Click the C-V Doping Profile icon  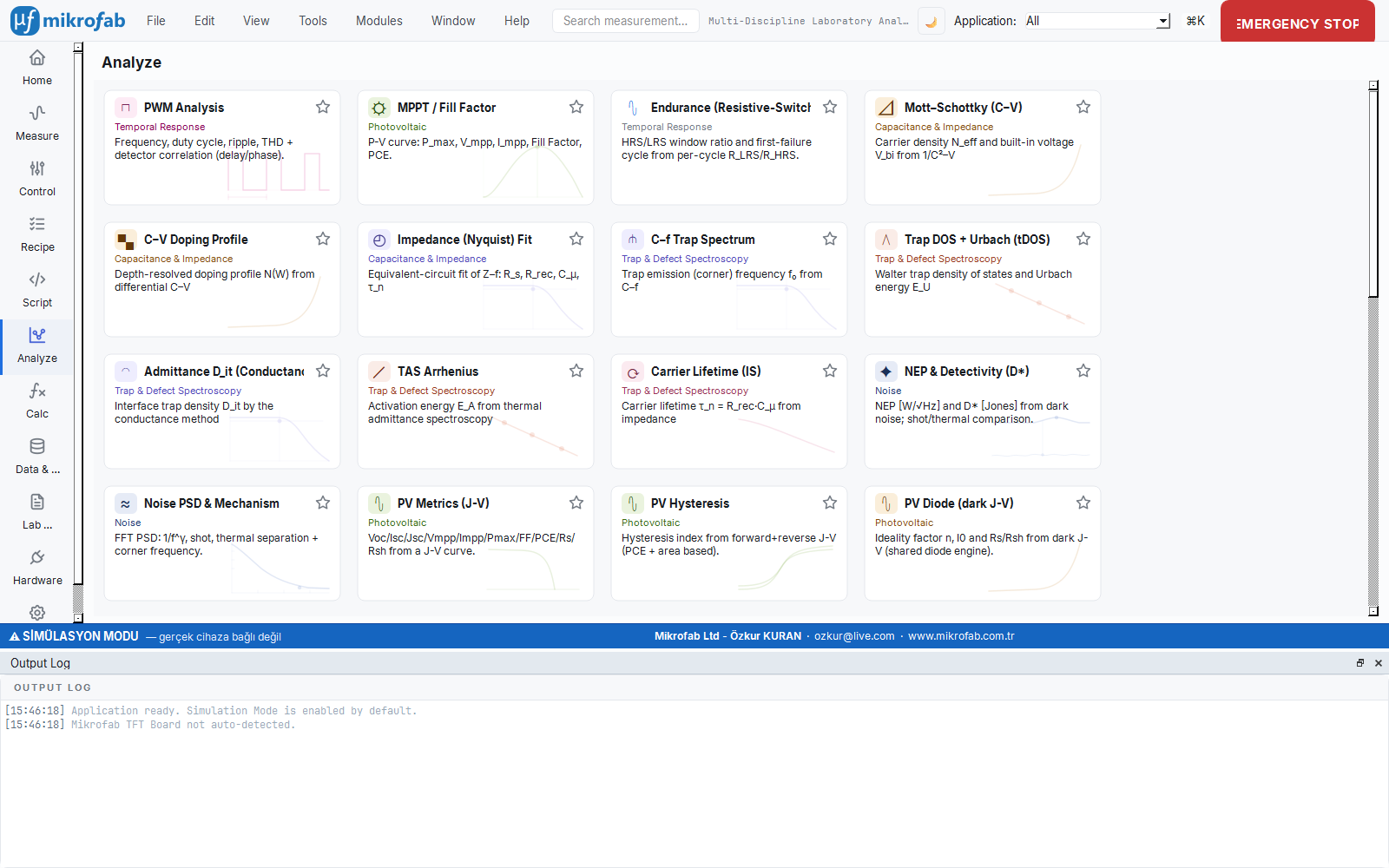[x=126, y=240]
